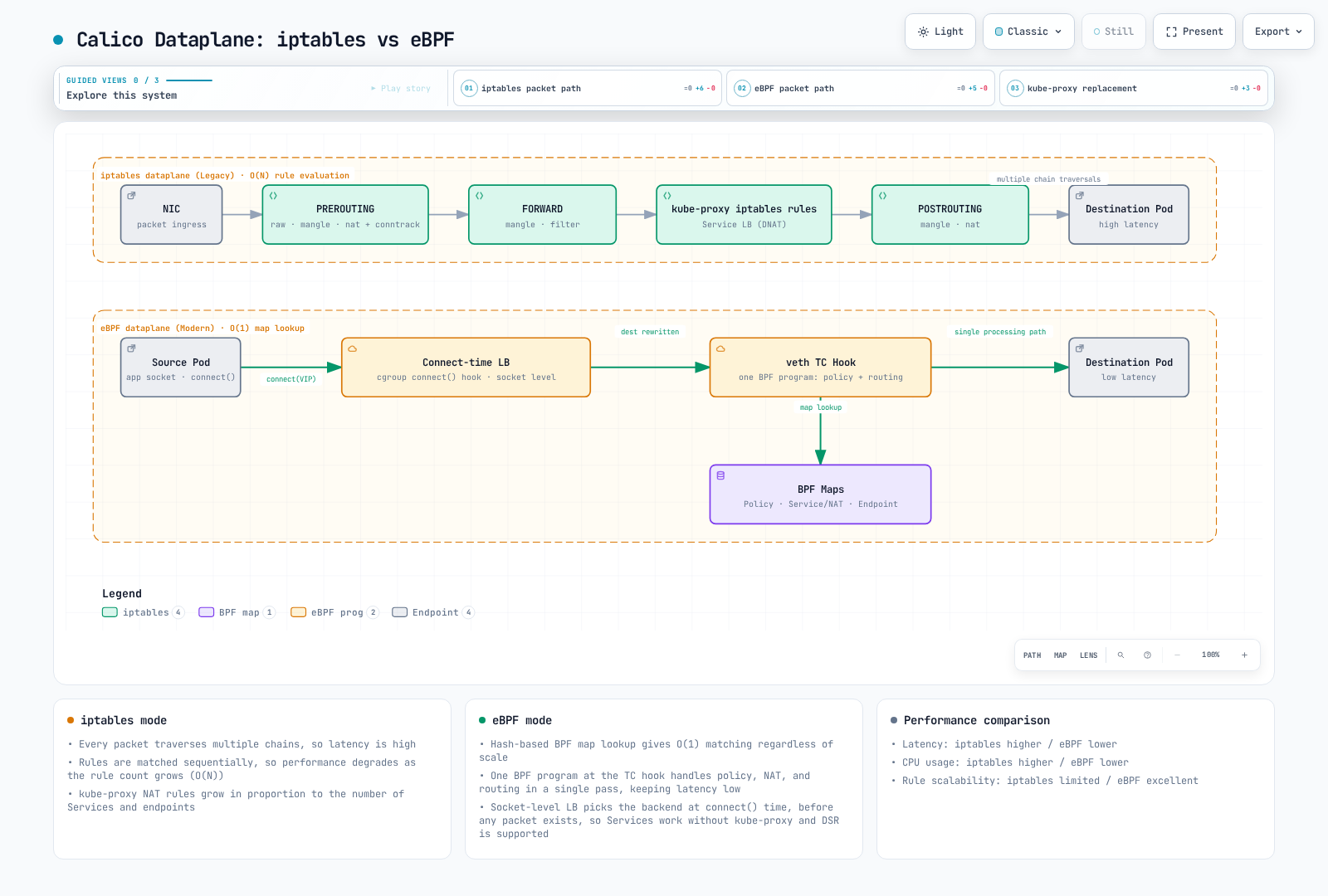
Task: Click the cloud icon on Connect-time LB node
Action: (352, 348)
